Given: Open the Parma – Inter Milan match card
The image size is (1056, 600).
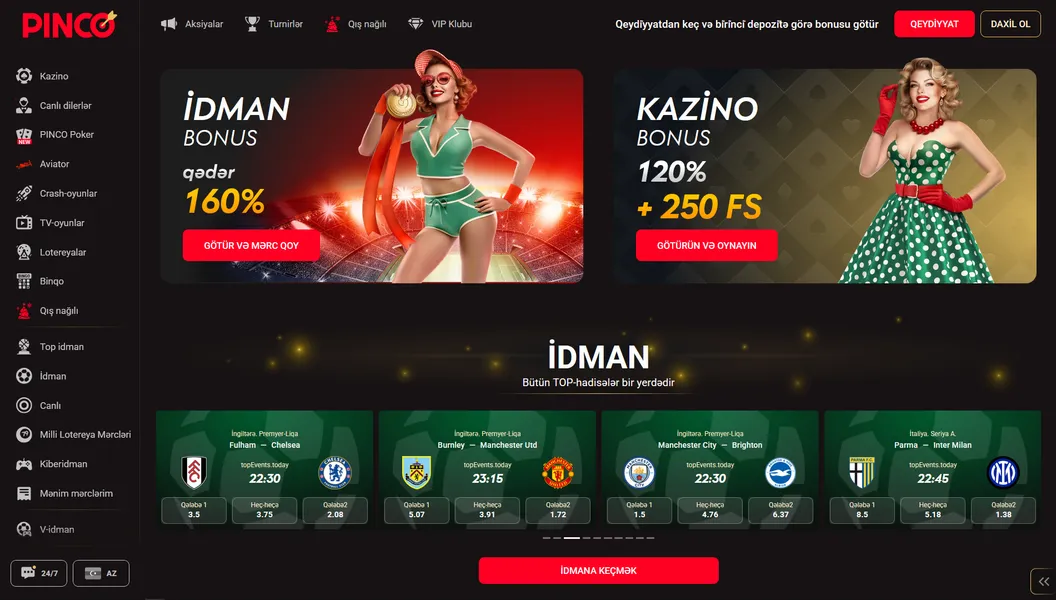Looking at the screenshot, I should pos(933,467).
